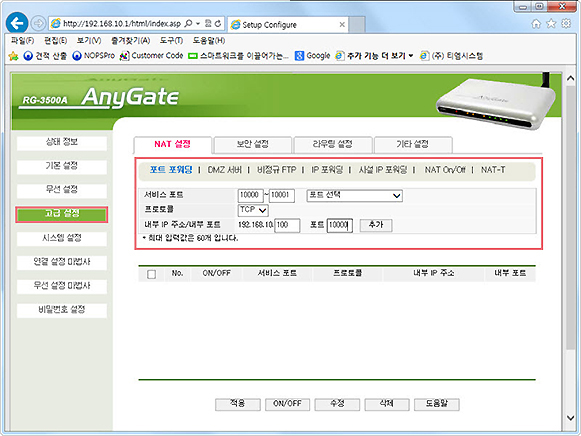Click the 적용 button
The image size is (581, 436).
(238, 404)
